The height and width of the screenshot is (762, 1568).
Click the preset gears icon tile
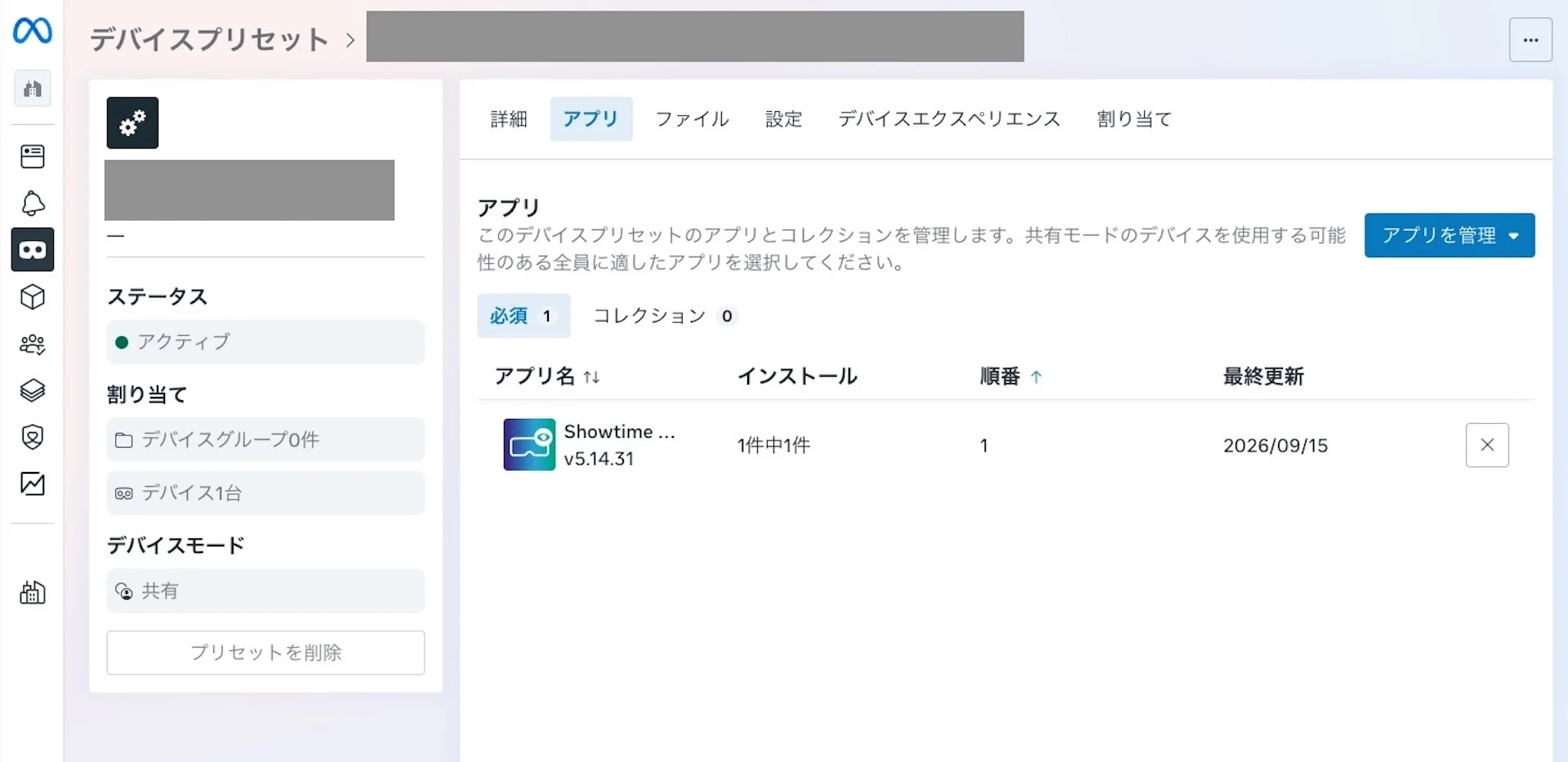pos(132,123)
